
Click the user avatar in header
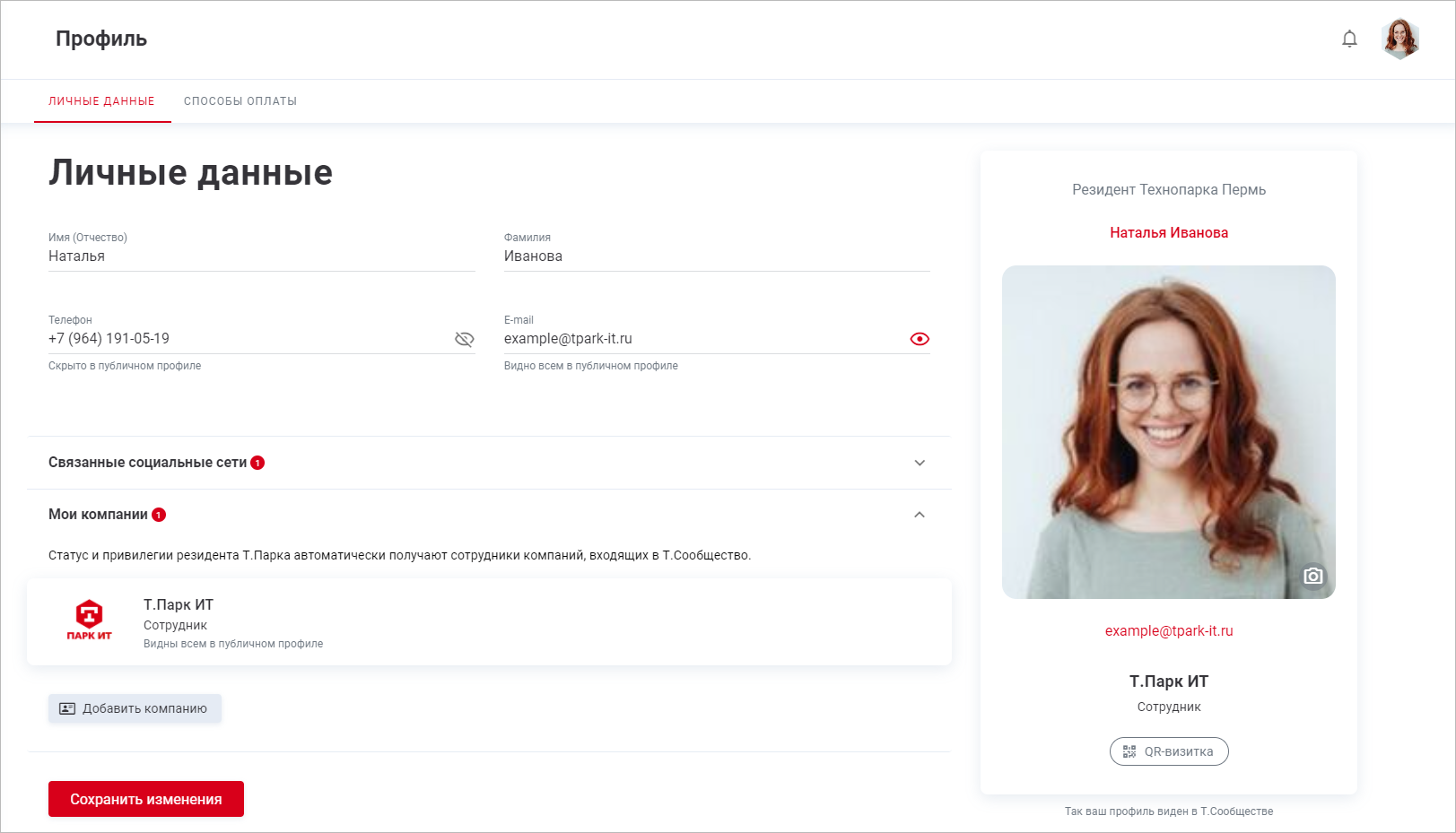click(x=1400, y=39)
